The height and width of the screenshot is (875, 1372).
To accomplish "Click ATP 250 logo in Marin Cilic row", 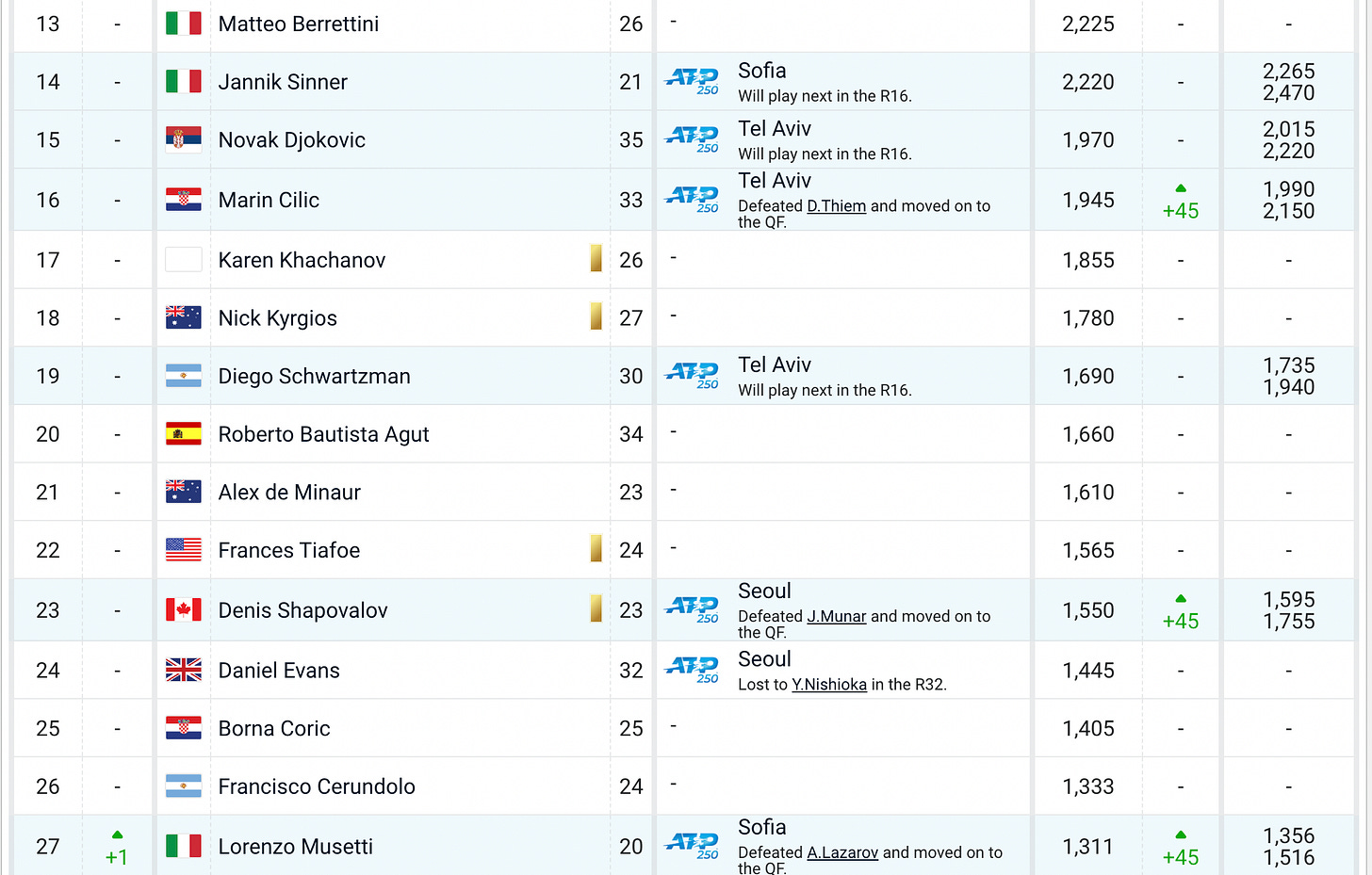I will (693, 200).
